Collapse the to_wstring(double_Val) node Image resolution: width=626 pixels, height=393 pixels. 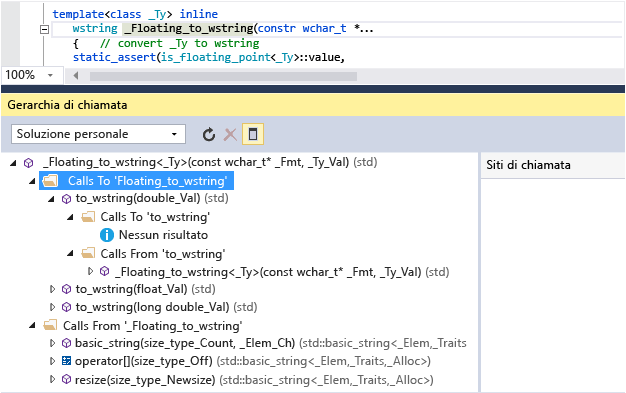pos(51,198)
